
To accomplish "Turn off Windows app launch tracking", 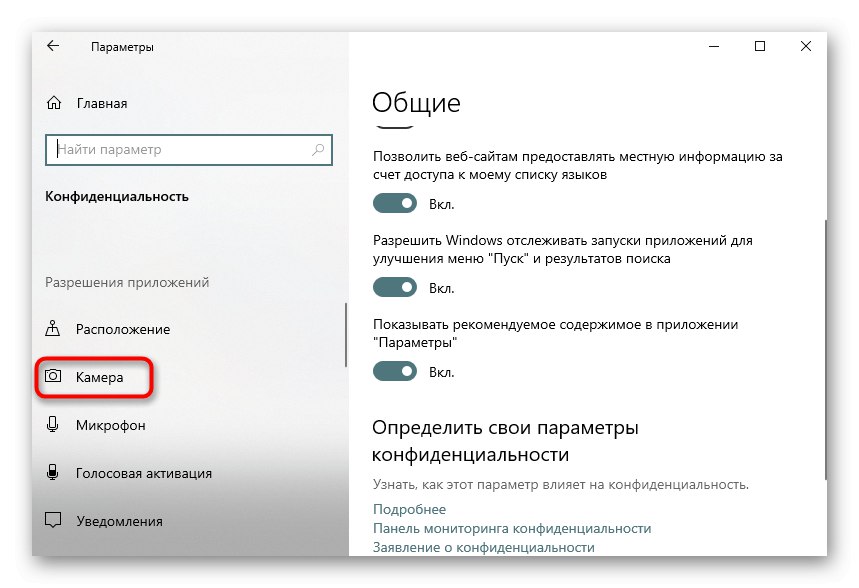I will click(x=394, y=287).
